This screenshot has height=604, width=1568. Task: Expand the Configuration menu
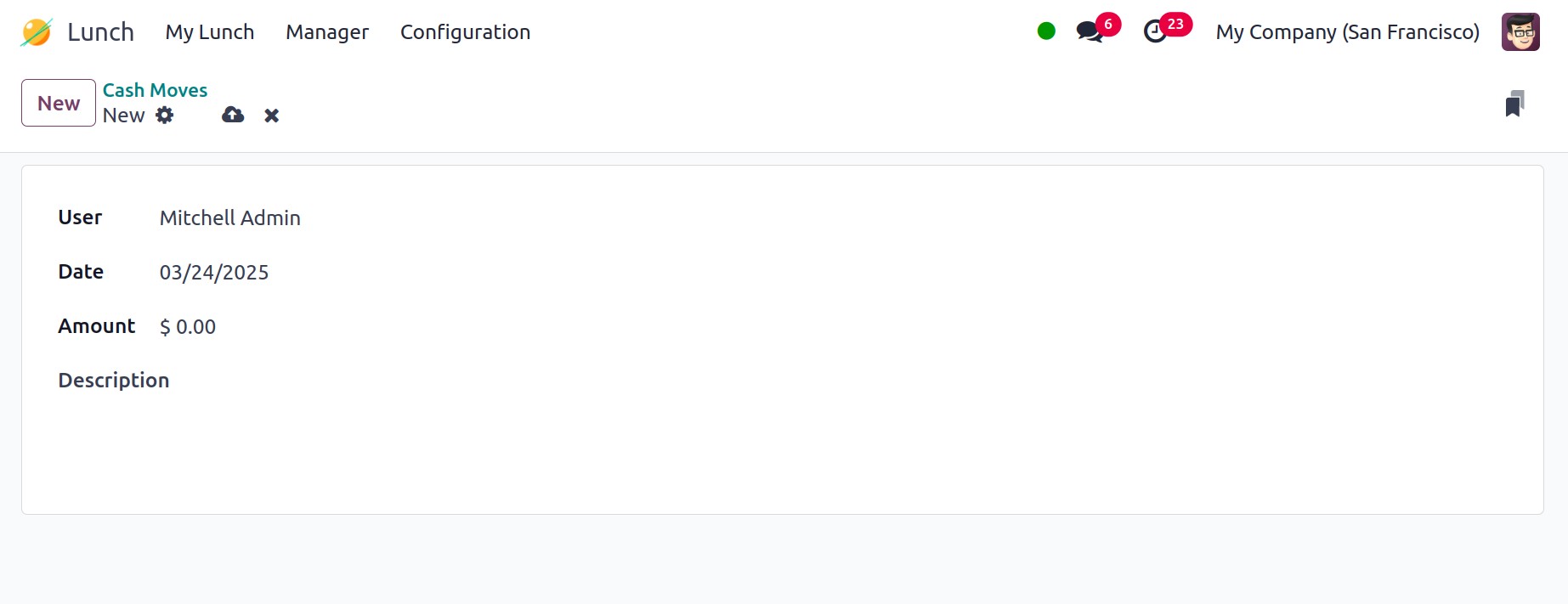[x=465, y=32]
